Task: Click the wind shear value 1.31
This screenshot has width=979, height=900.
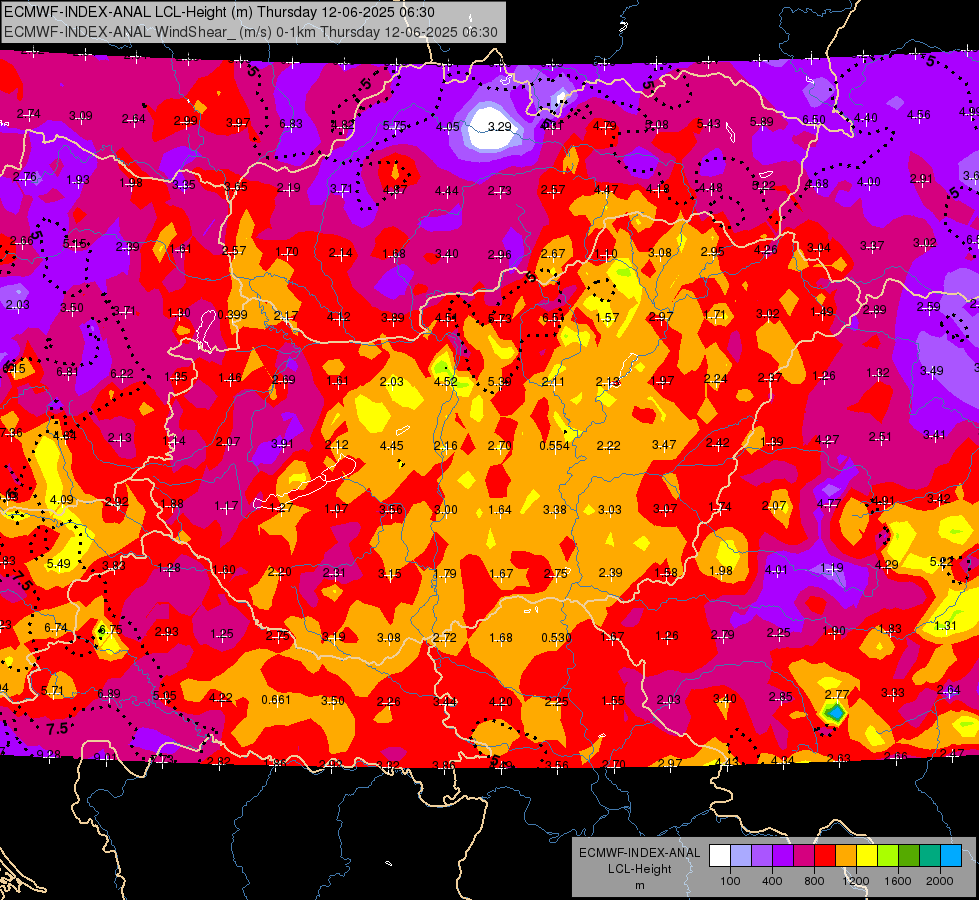Action: pyautogui.click(x=945, y=626)
